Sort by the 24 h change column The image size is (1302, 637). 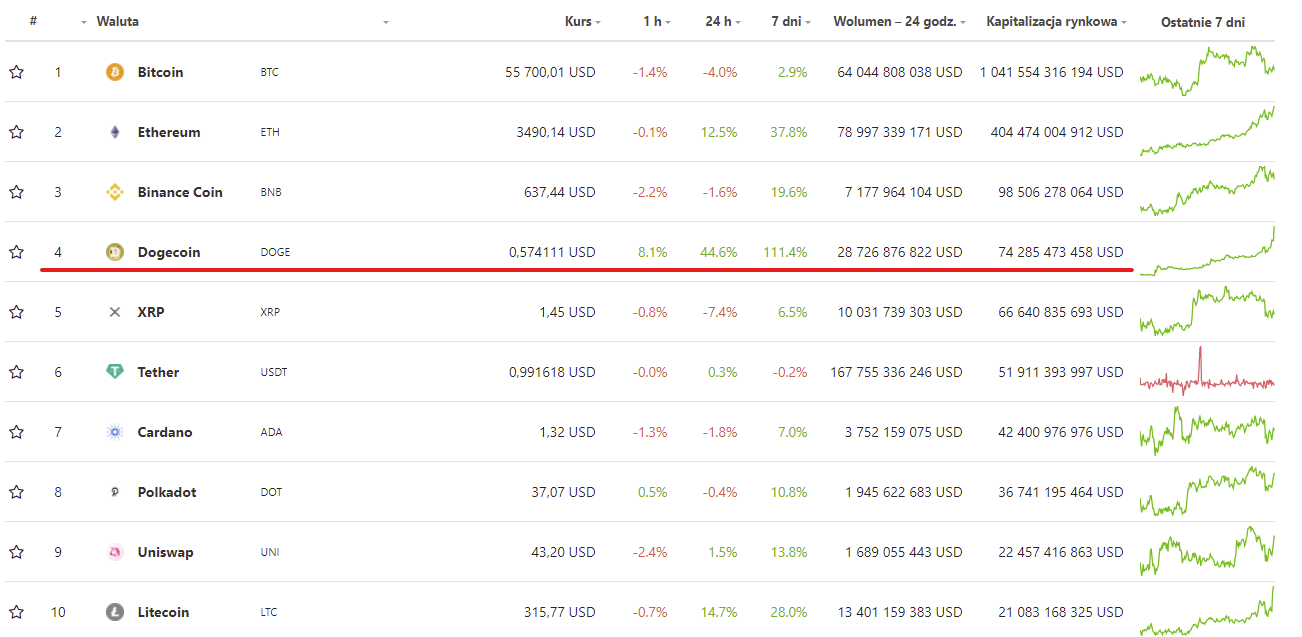[x=722, y=21]
